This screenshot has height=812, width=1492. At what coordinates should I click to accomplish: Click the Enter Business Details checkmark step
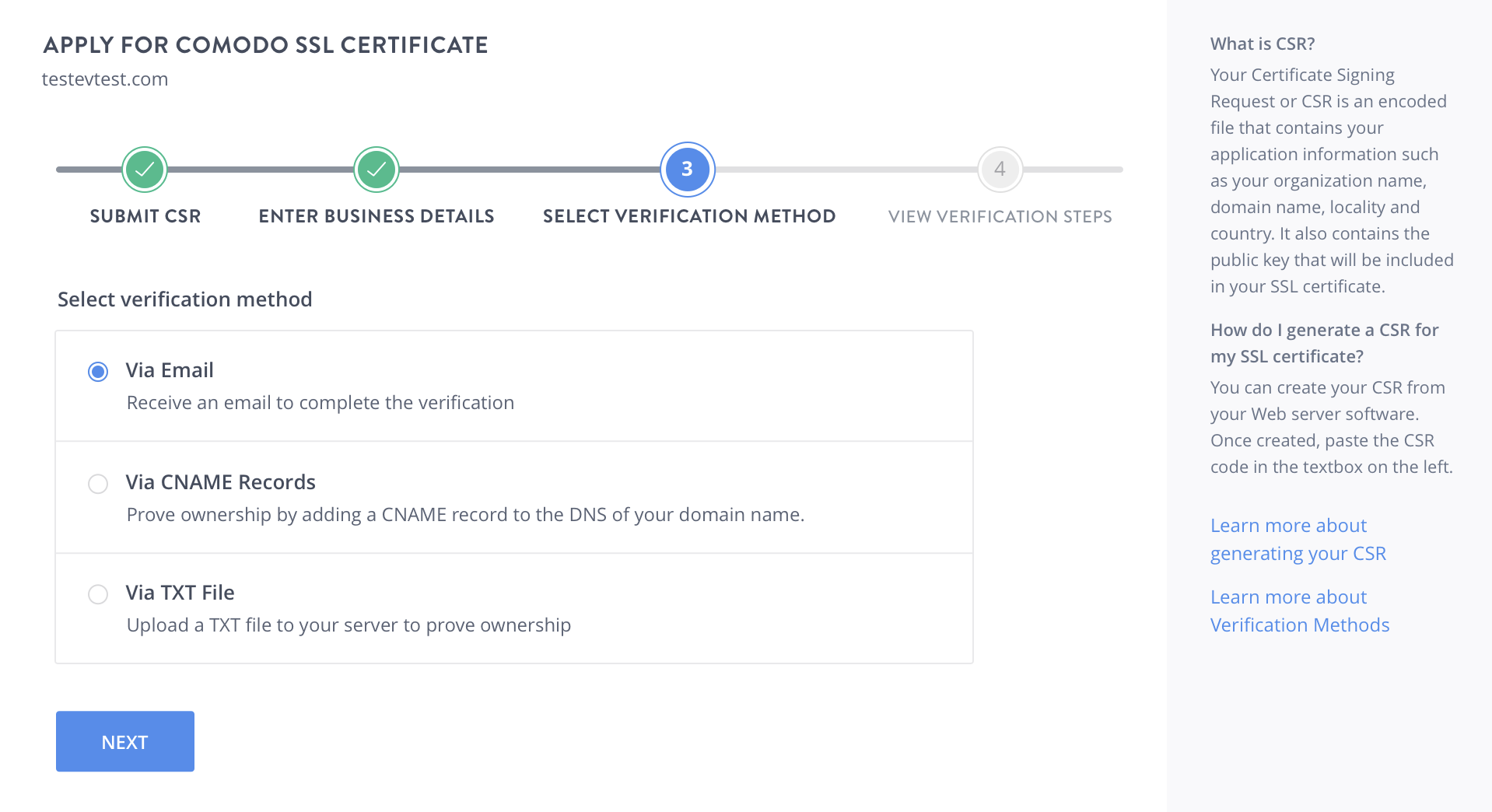click(x=377, y=169)
